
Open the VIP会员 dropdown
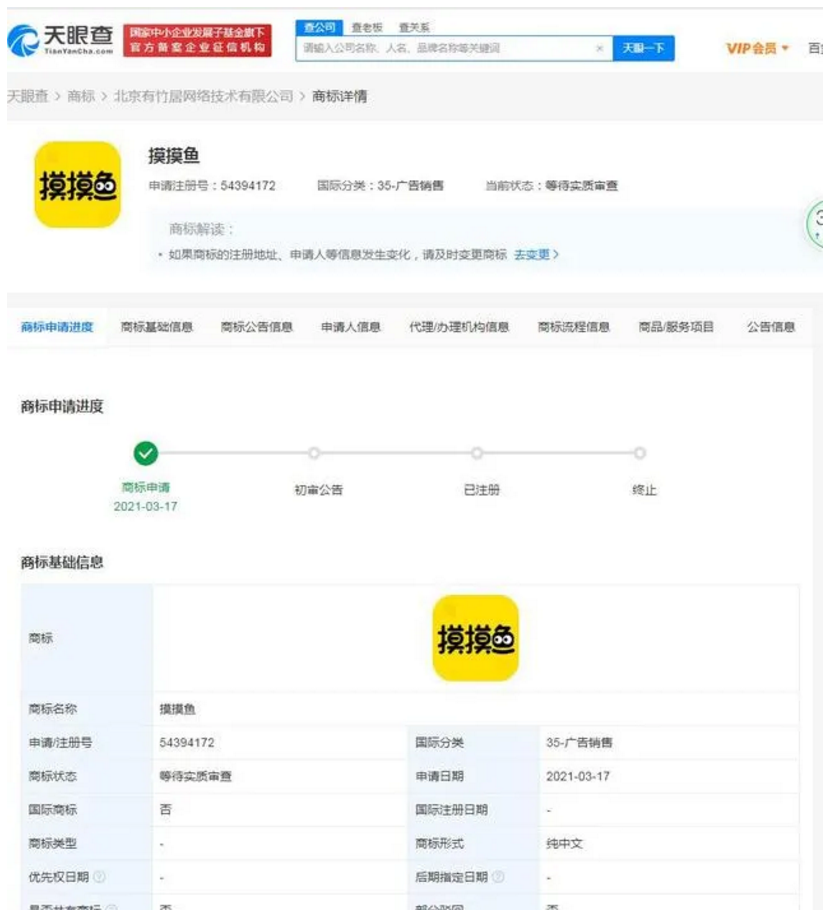pos(757,48)
